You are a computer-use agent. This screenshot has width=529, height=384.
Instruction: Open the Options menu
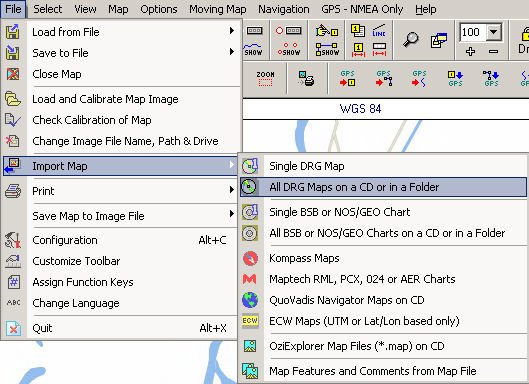tap(159, 9)
